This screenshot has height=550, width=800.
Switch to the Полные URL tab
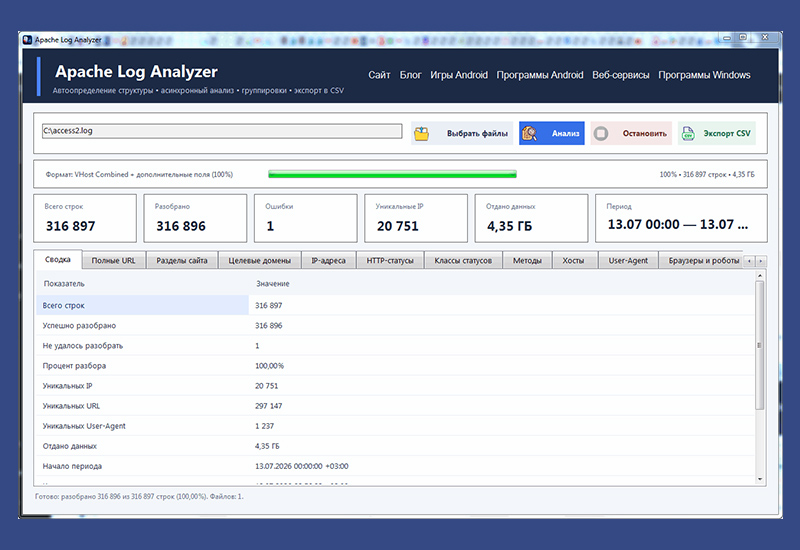point(113,260)
